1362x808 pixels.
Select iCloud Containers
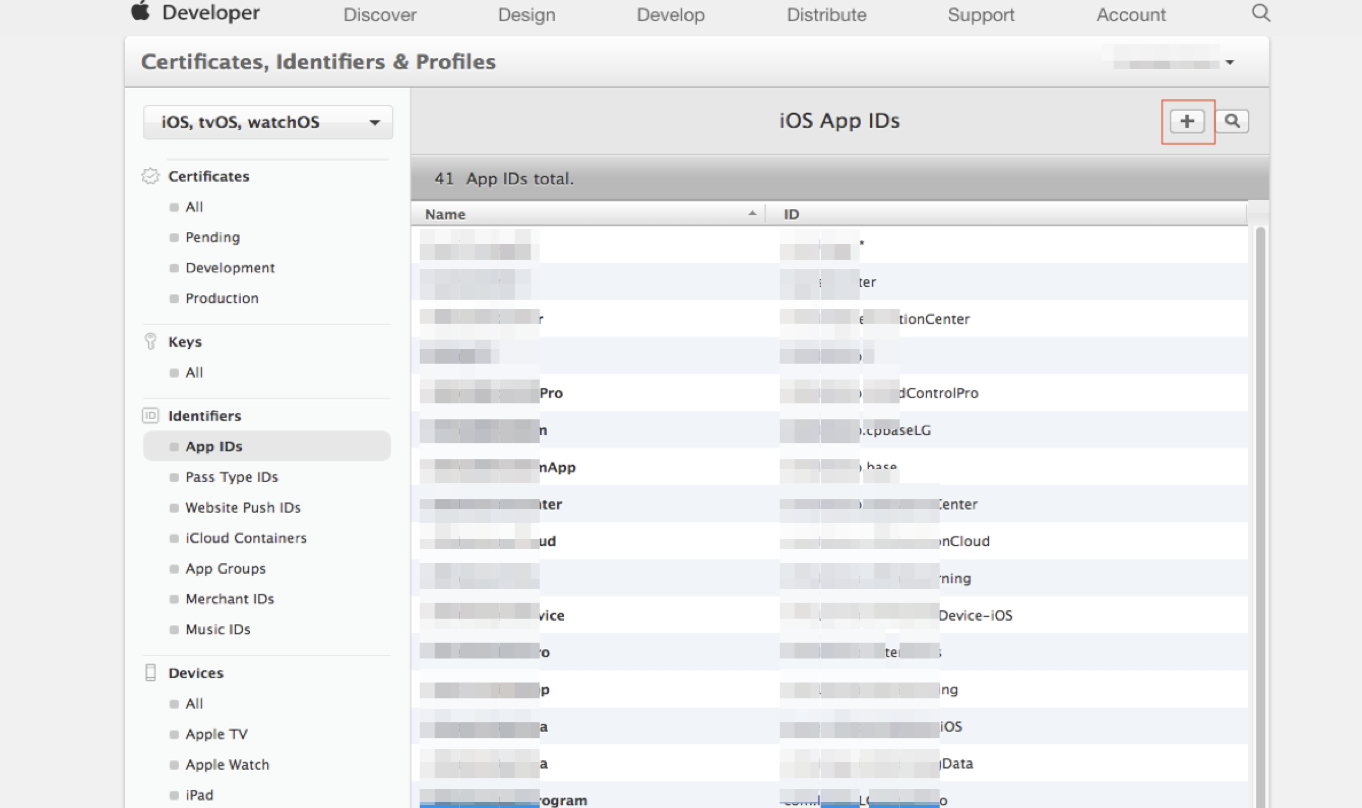pyautogui.click(x=246, y=538)
